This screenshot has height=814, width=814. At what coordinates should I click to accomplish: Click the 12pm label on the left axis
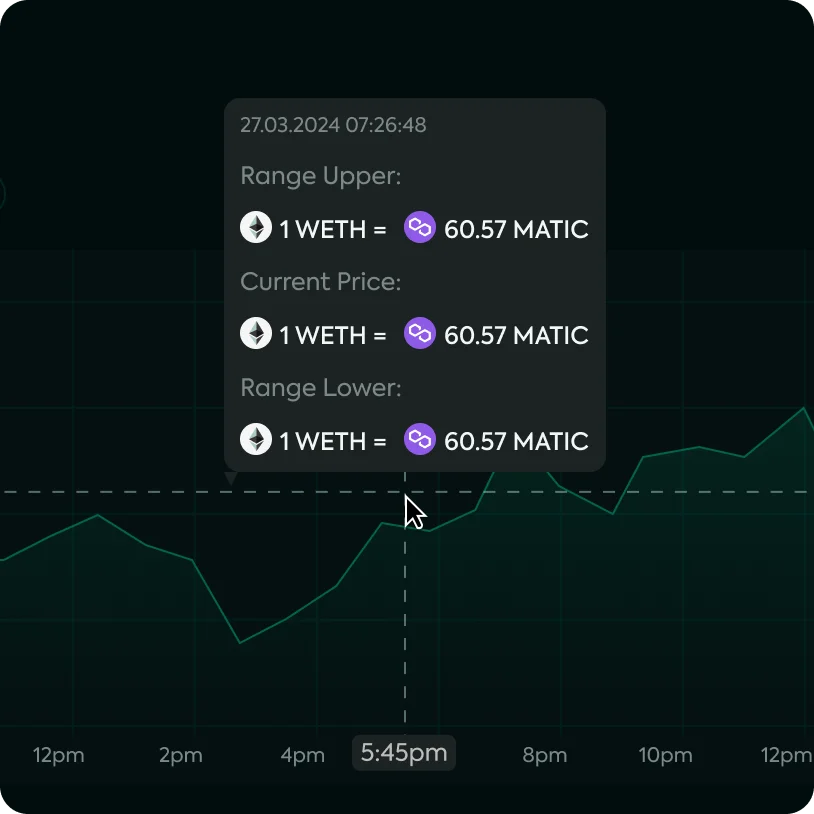tap(58, 755)
